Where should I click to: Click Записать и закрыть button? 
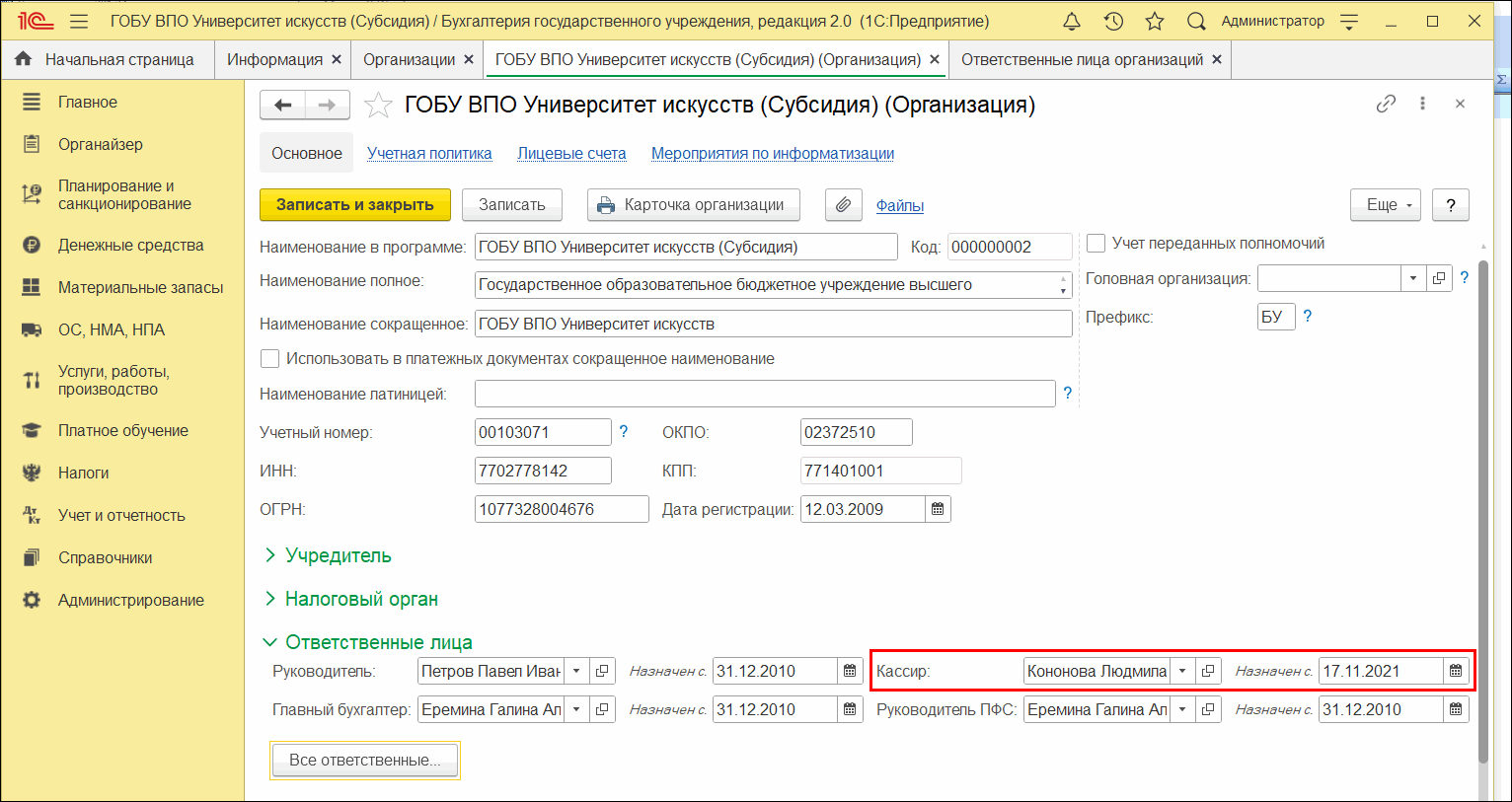click(355, 205)
